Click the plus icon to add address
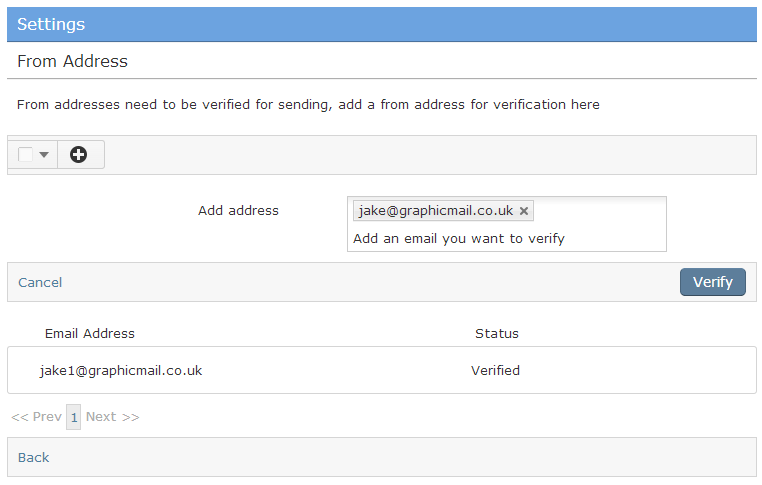This screenshot has height=485, width=762. [78, 155]
